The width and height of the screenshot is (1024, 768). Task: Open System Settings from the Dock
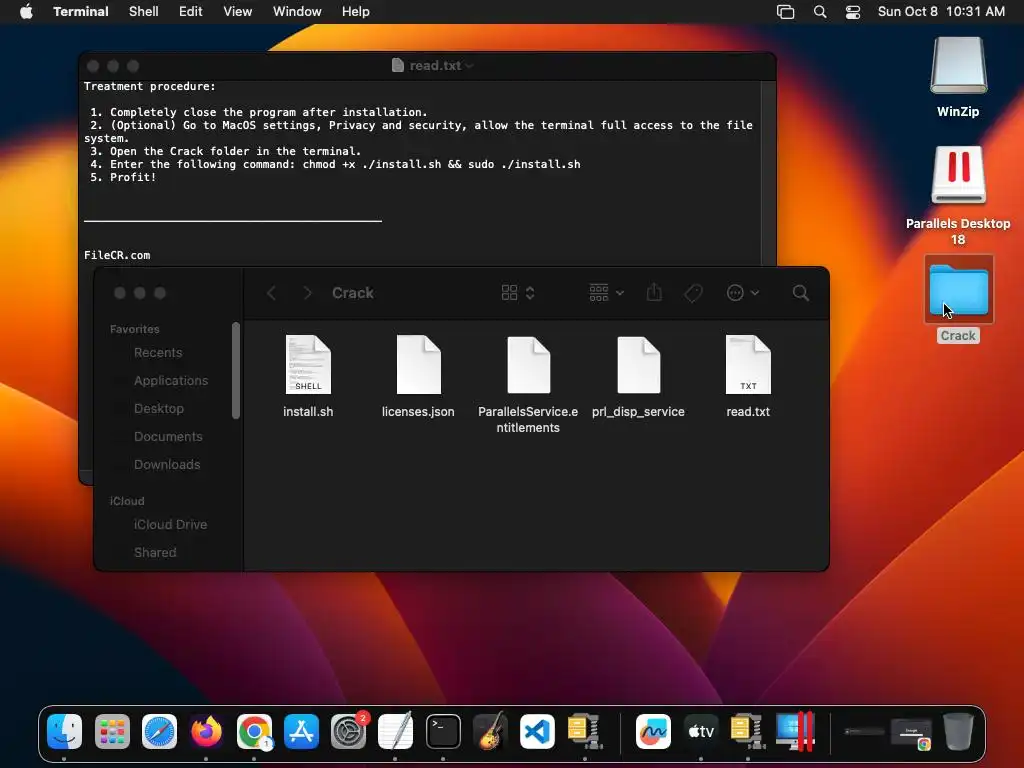349,731
